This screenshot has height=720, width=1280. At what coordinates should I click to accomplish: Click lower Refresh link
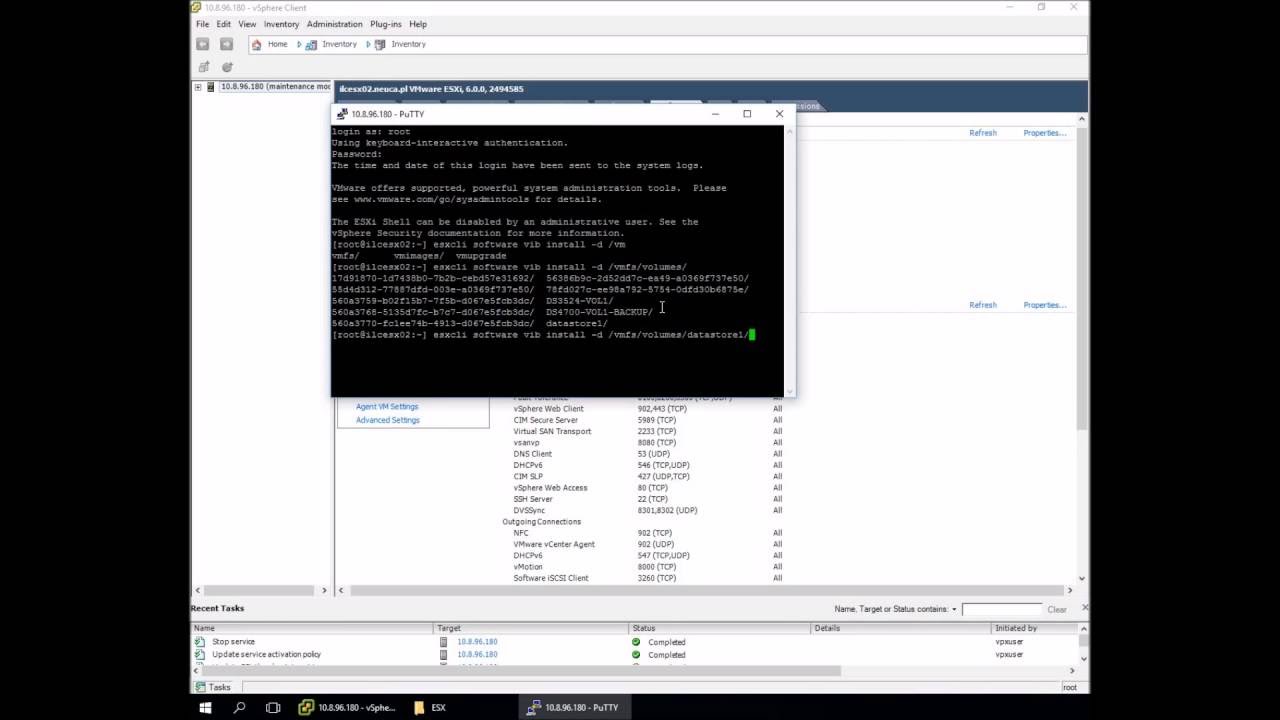pos(983,305)
